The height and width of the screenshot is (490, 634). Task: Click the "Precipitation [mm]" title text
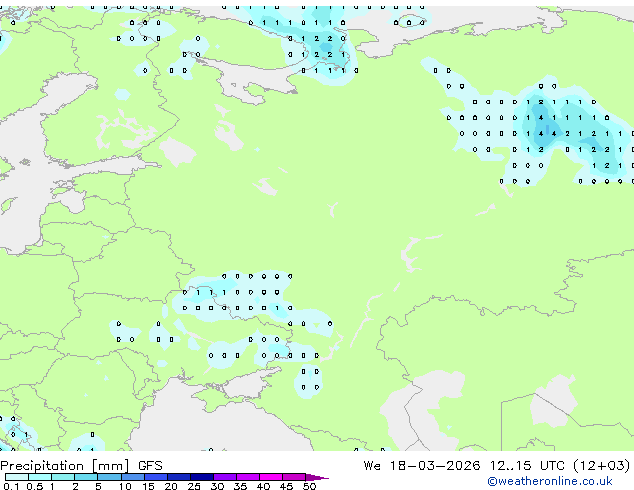coord(65,466)
